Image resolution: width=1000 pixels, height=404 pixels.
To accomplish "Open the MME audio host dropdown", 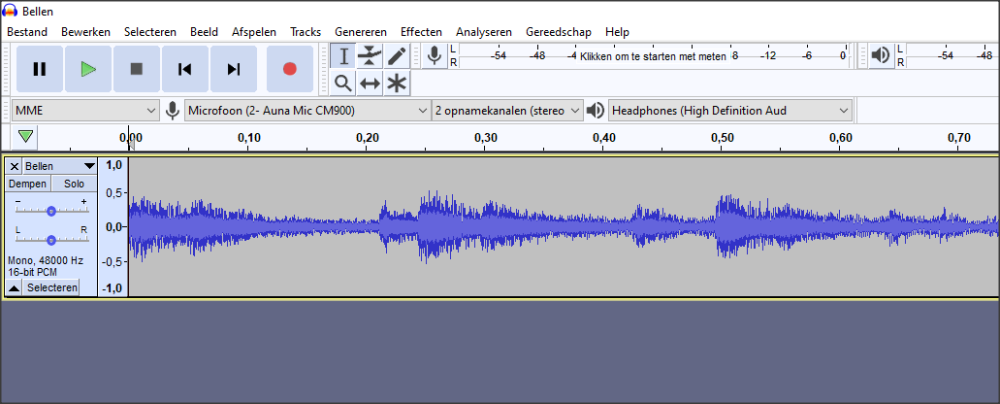I will (86, 110).
